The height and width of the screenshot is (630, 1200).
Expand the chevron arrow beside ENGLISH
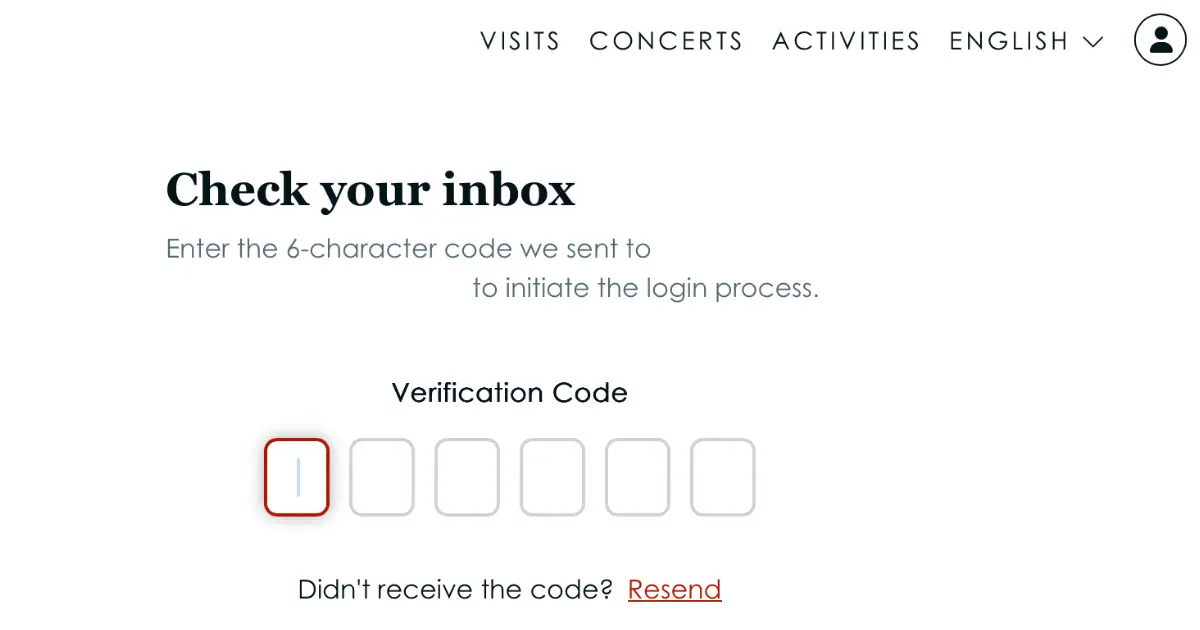(x=1093, y=42)
